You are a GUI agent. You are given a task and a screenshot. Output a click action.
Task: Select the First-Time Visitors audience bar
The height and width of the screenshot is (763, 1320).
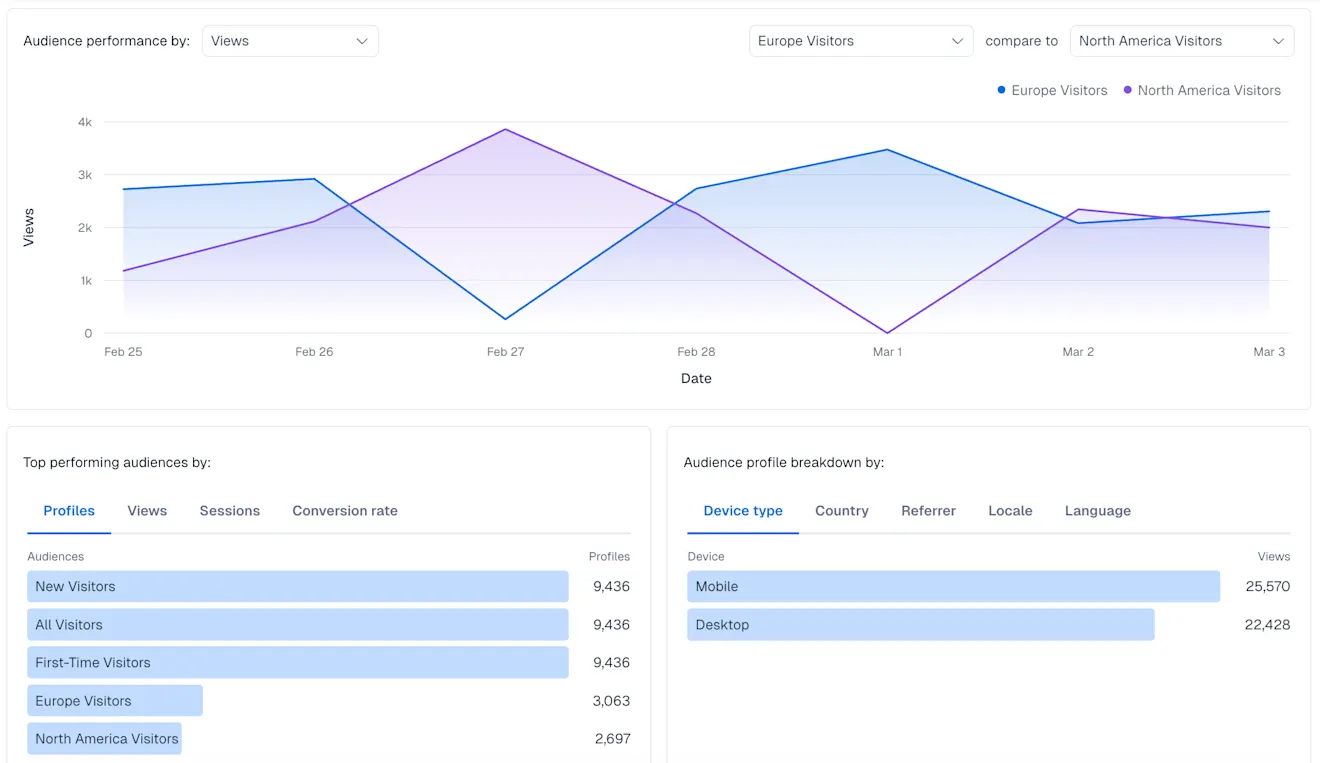[297, 662]
